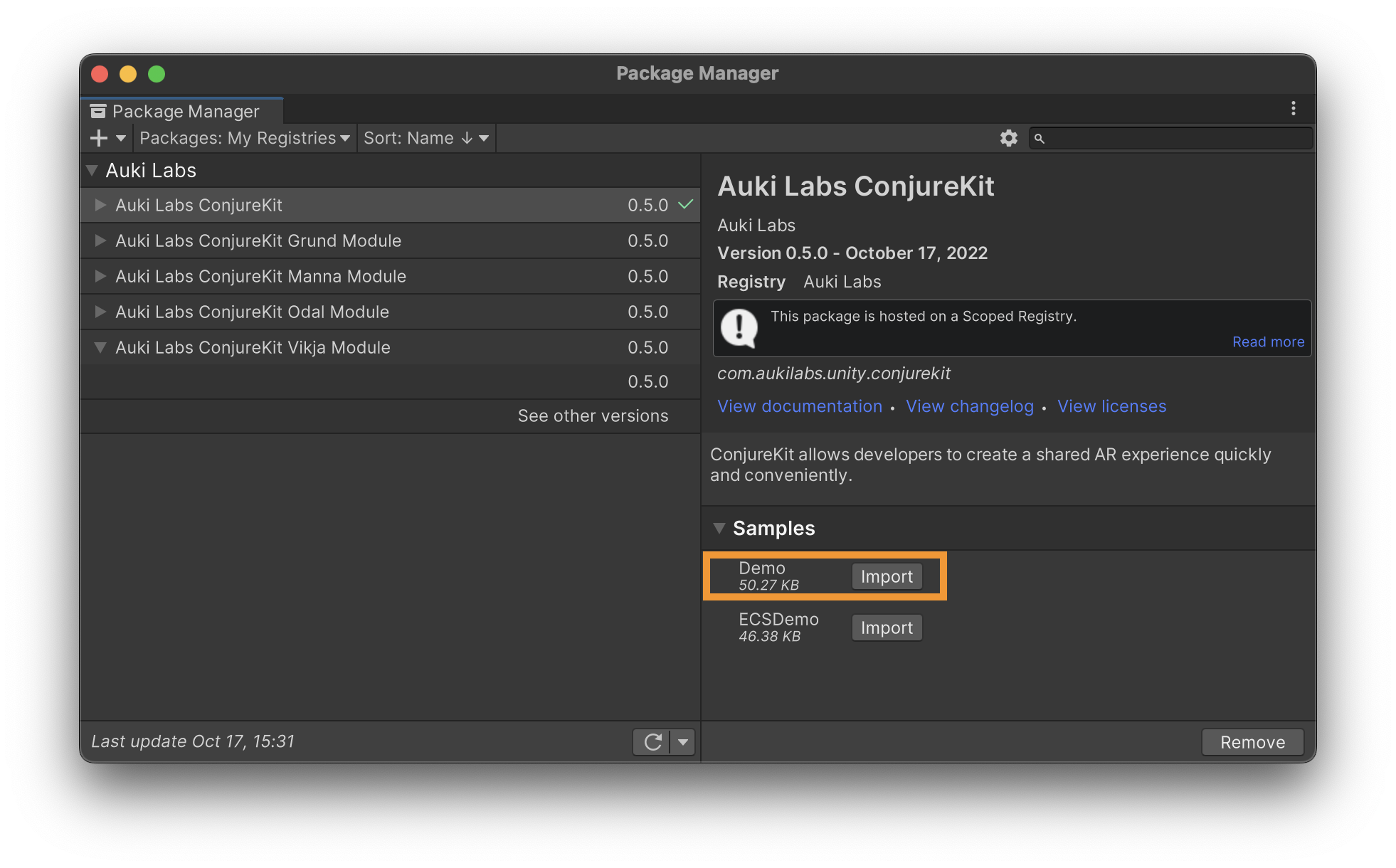This screenshot has width=1396, height=868.
Task: Click the Demo 50.27 KB label
Action: 768,576
